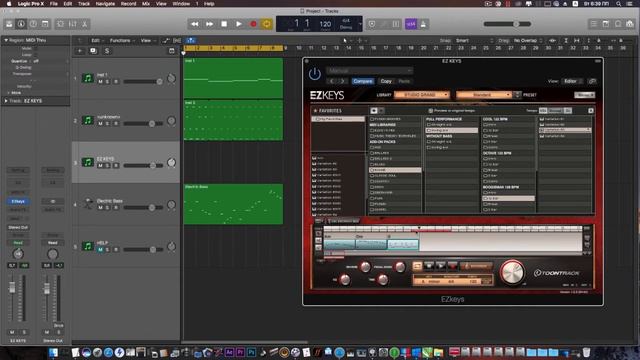Toggle the Flex button in tracks toolbar
This screenshot has height=360, width=640.
177,40
